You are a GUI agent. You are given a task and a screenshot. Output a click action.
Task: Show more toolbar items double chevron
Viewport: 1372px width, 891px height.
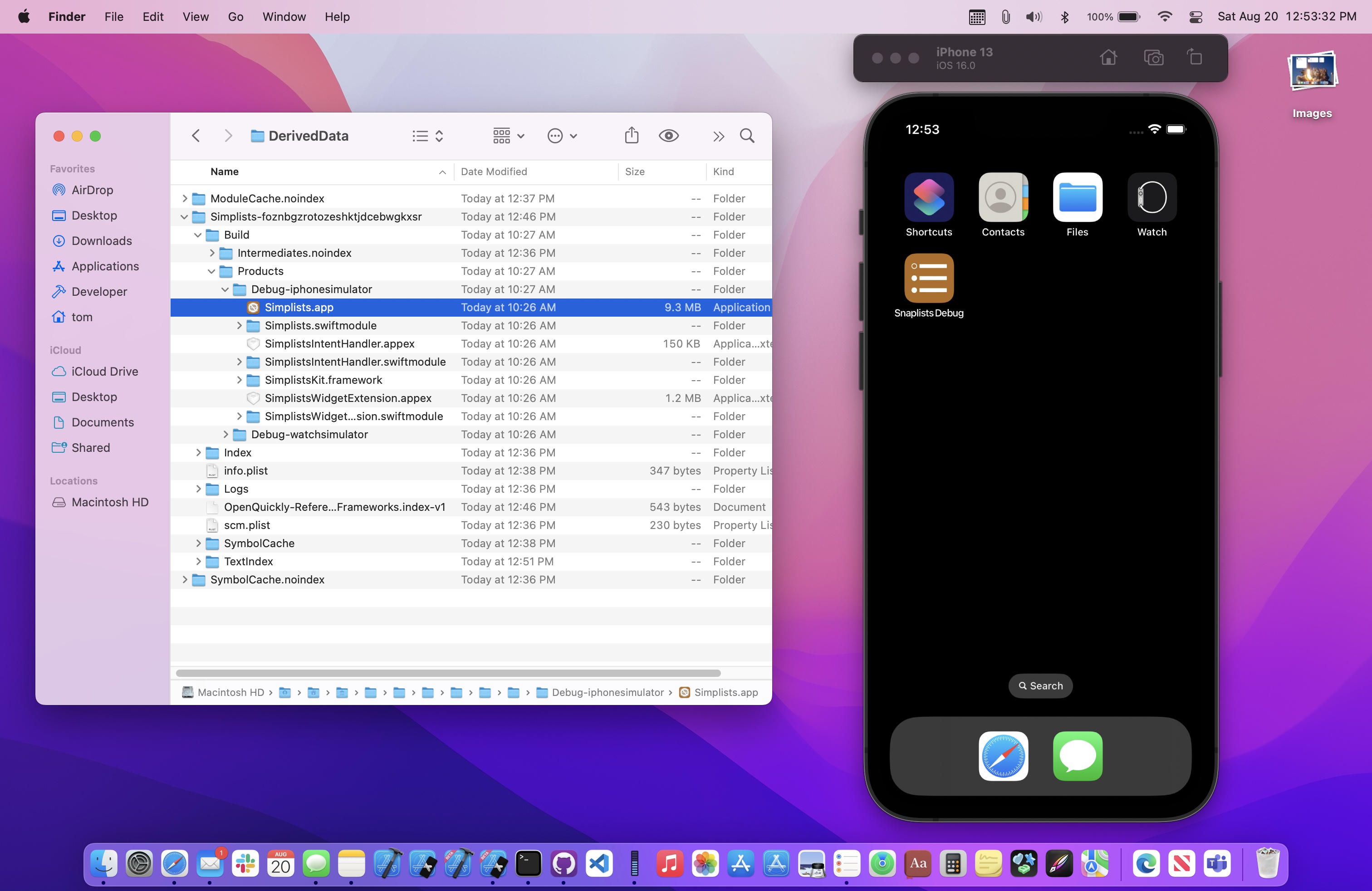tap(718, 137)
